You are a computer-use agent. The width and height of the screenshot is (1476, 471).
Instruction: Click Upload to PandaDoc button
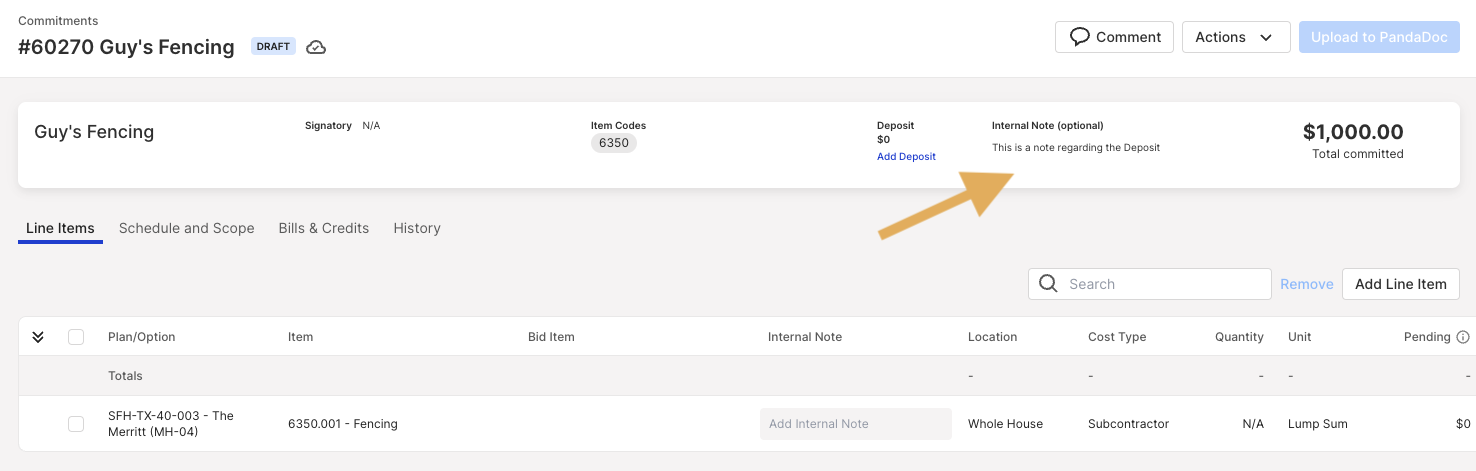tap(1379, 37)
